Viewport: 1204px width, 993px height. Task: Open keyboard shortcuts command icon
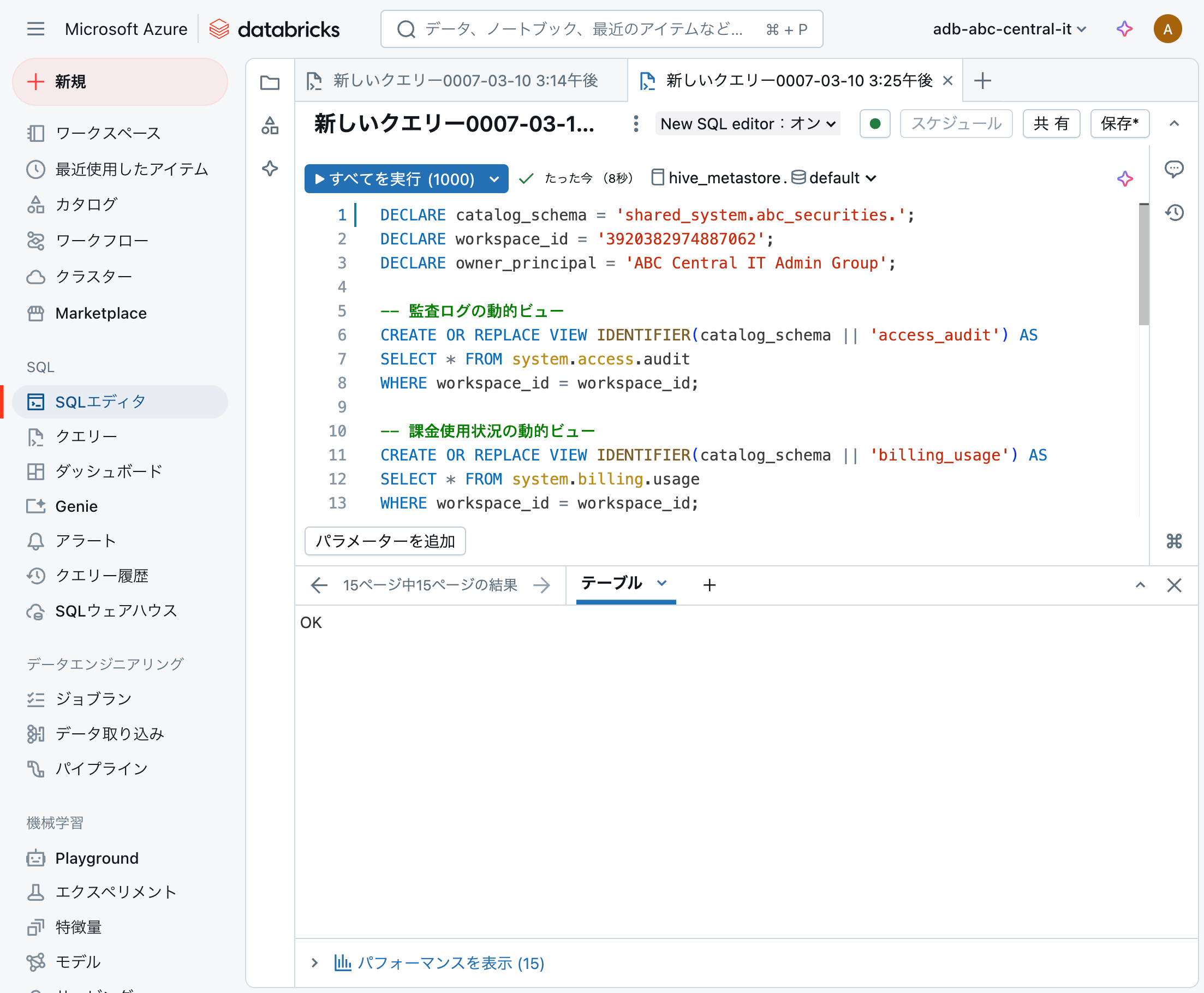click(x=1173, y=541)
